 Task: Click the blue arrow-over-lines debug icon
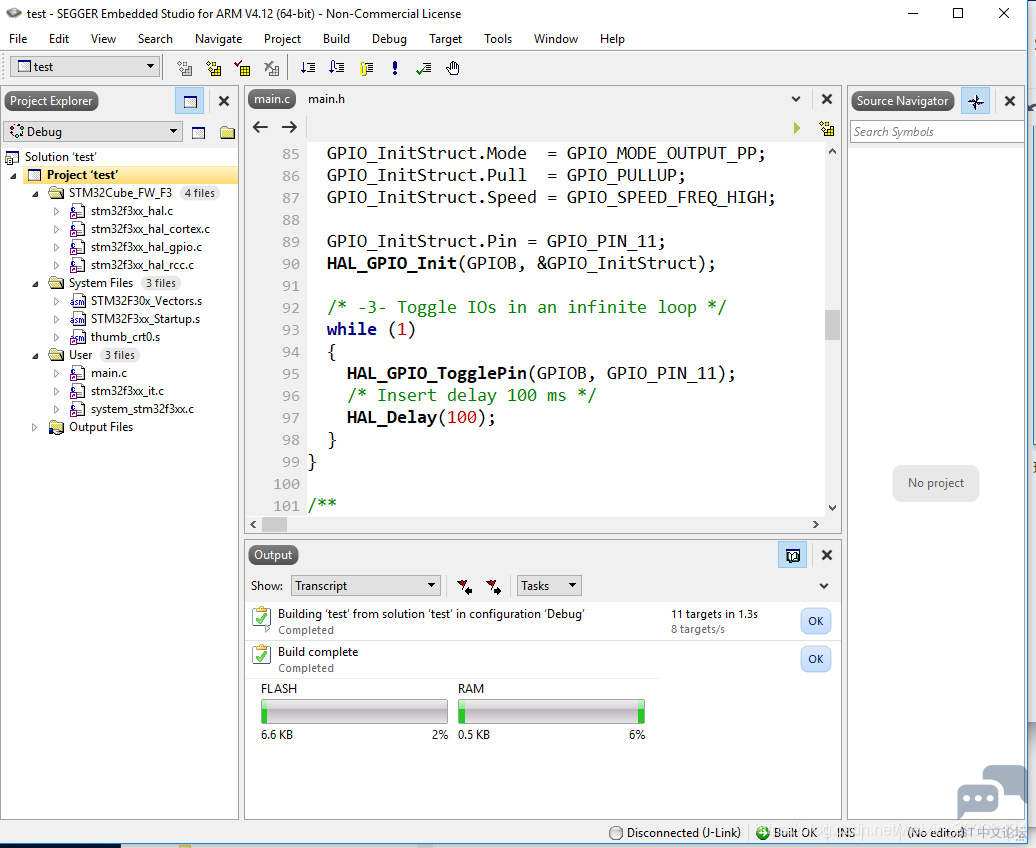[x=308, y=67]
